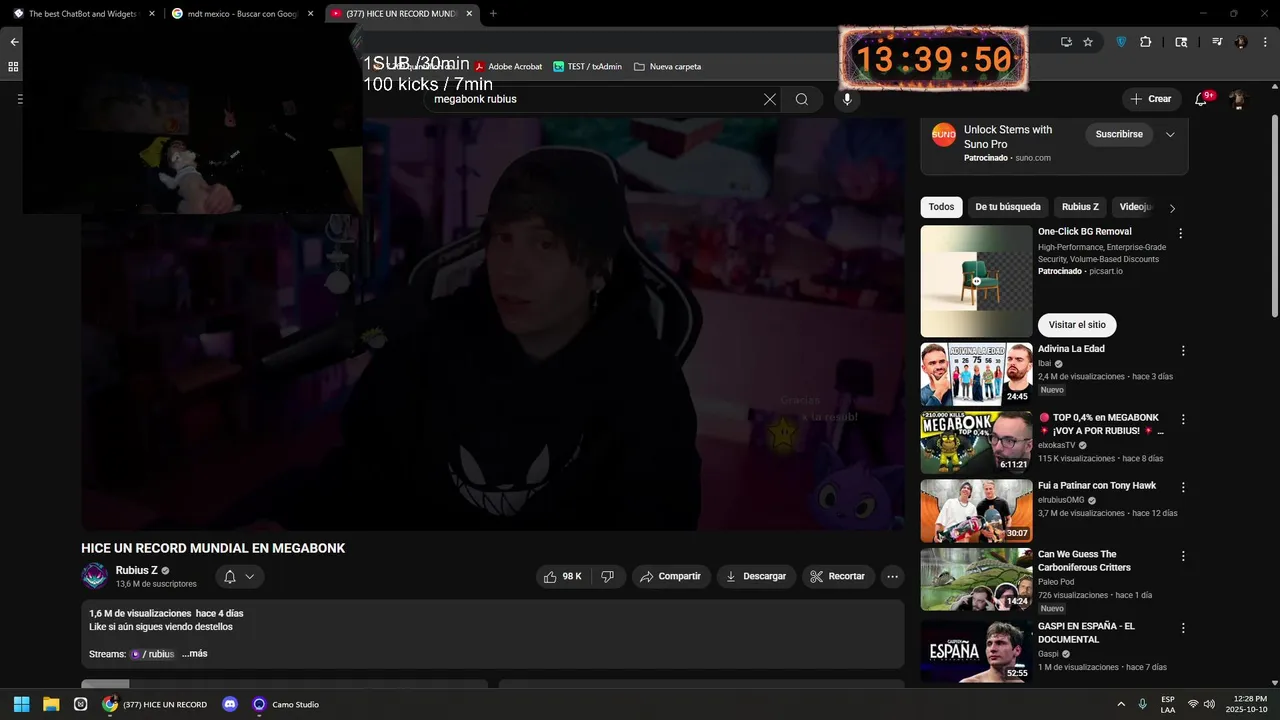Image resolution: width=1280 pixels, height=720 pixels.
Task: Switch to The best ChatBot and Widgets tab
Action: tap(82, 14)
